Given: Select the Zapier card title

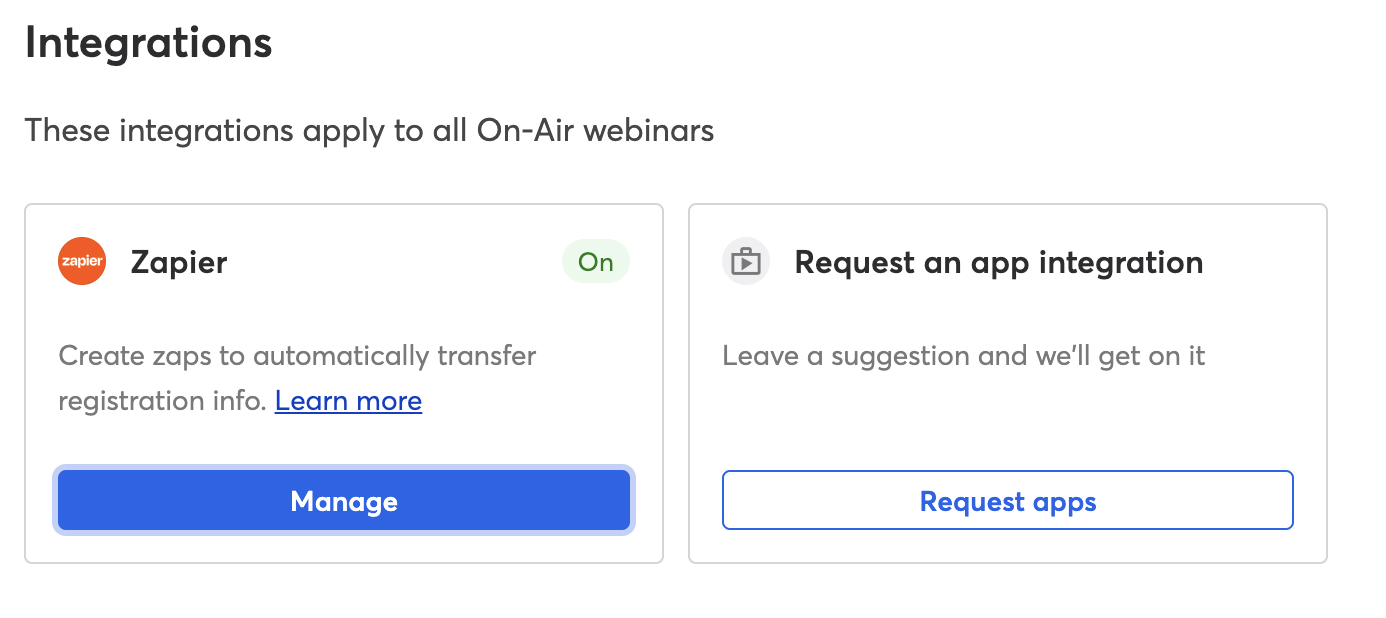Looking at the screenshot, I should click(x=179, y=262).
